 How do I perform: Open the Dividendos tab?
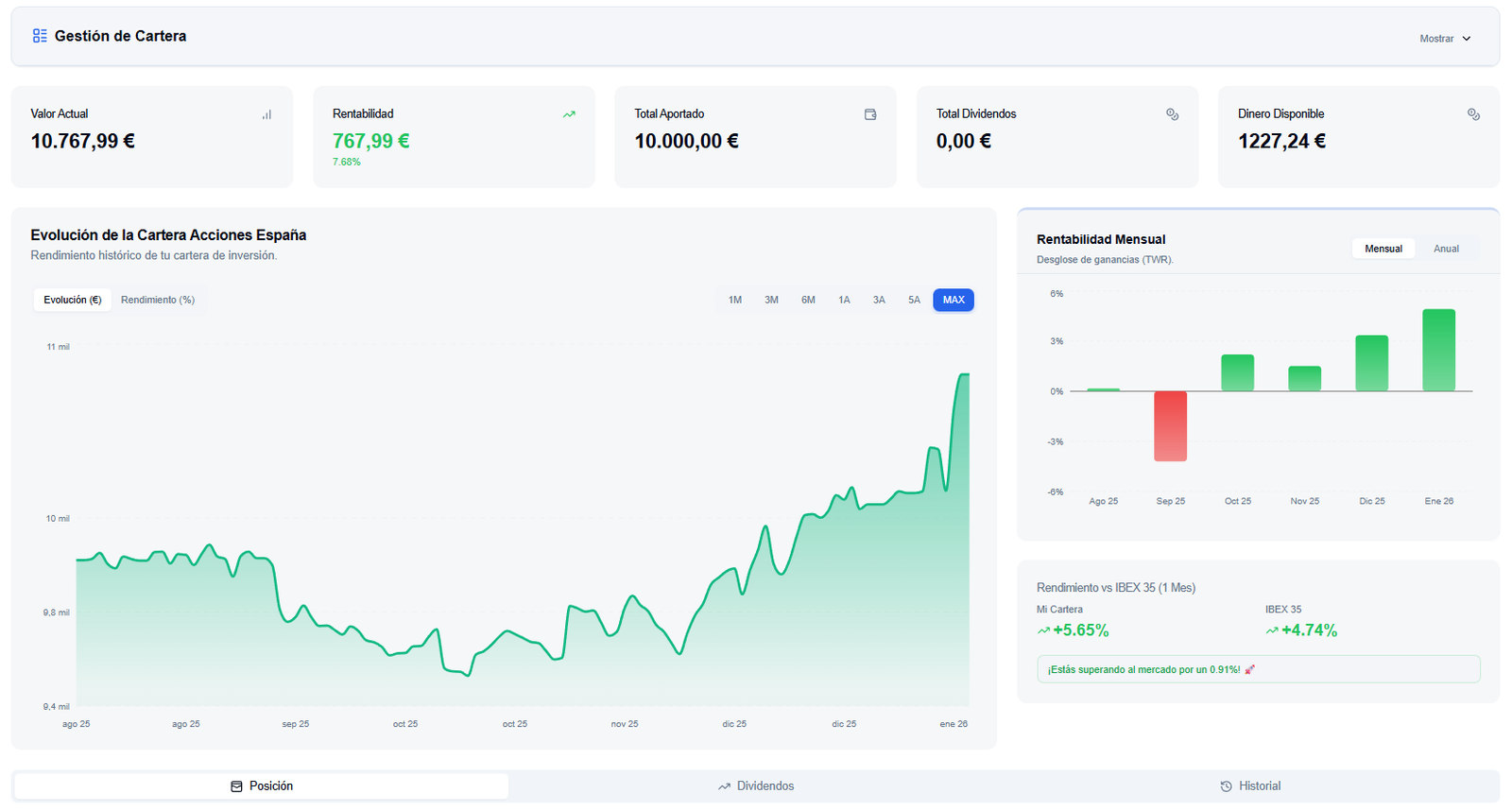coord(756,786)
